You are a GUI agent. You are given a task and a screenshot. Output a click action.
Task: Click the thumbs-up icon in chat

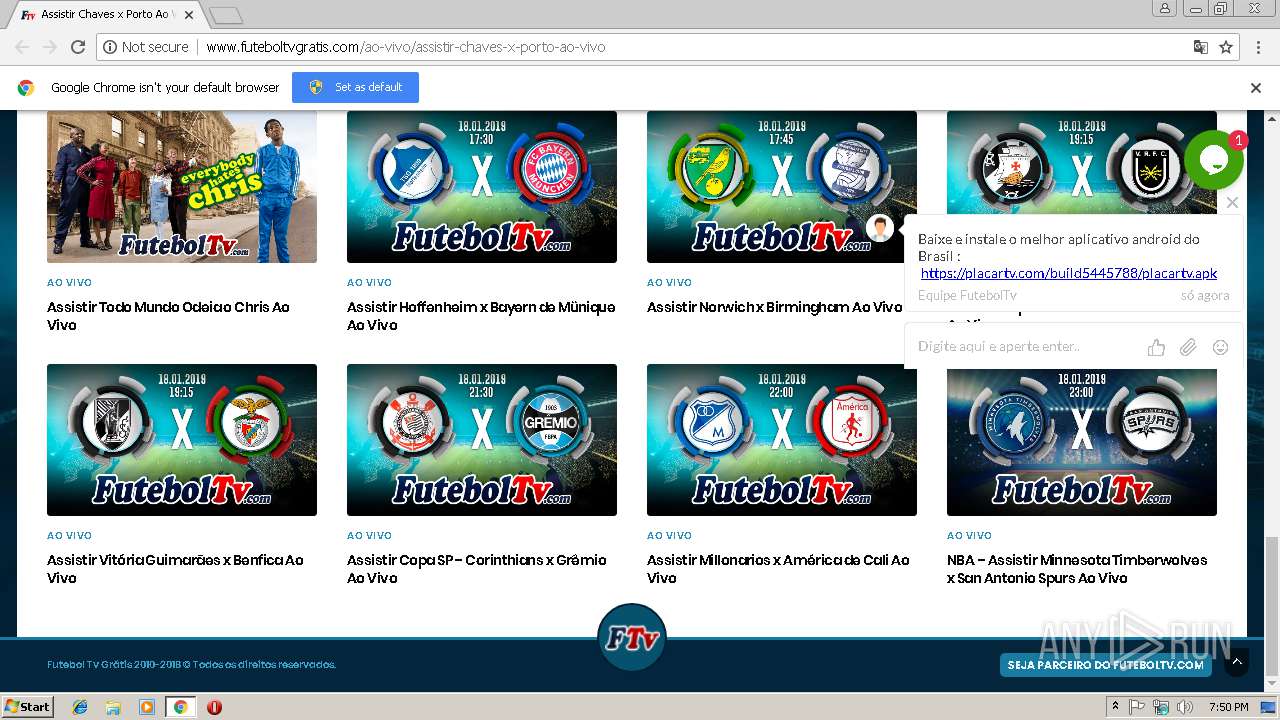click(x=1156, y=347)
